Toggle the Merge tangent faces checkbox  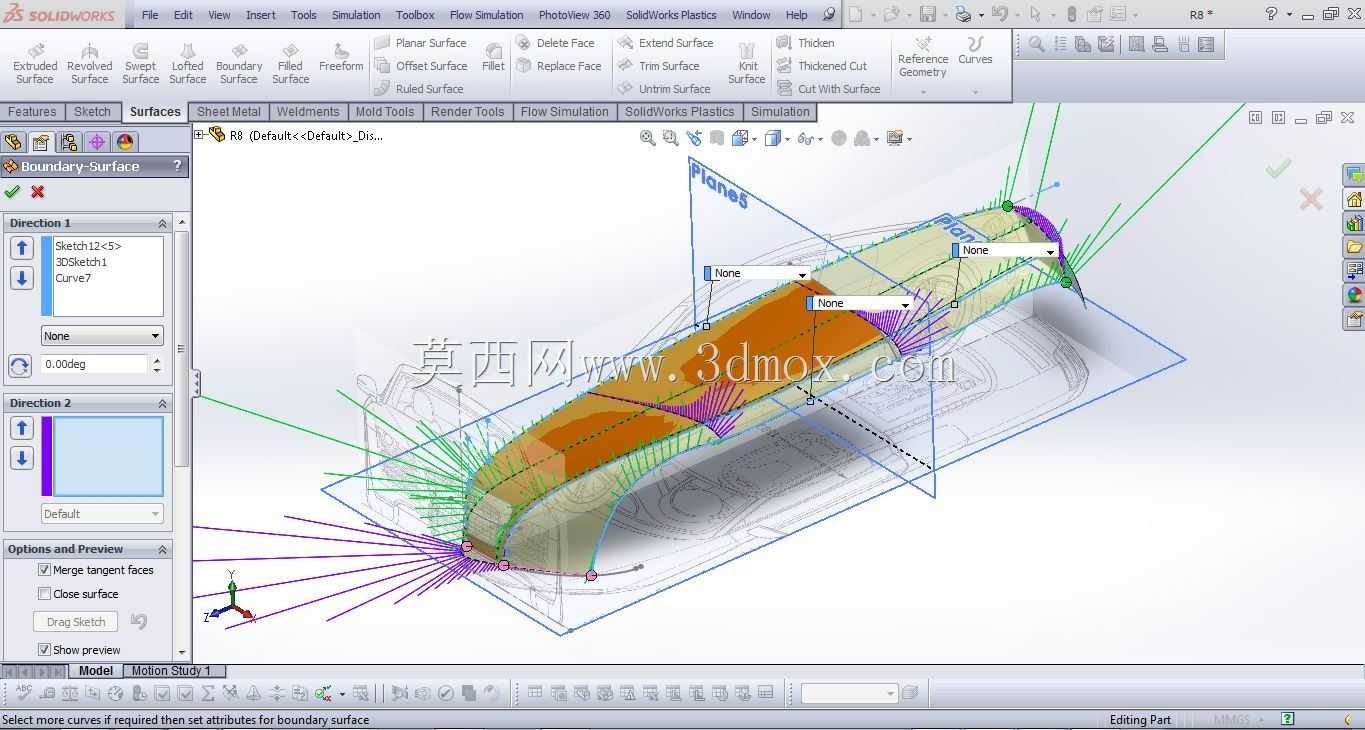tap(44, 570)
